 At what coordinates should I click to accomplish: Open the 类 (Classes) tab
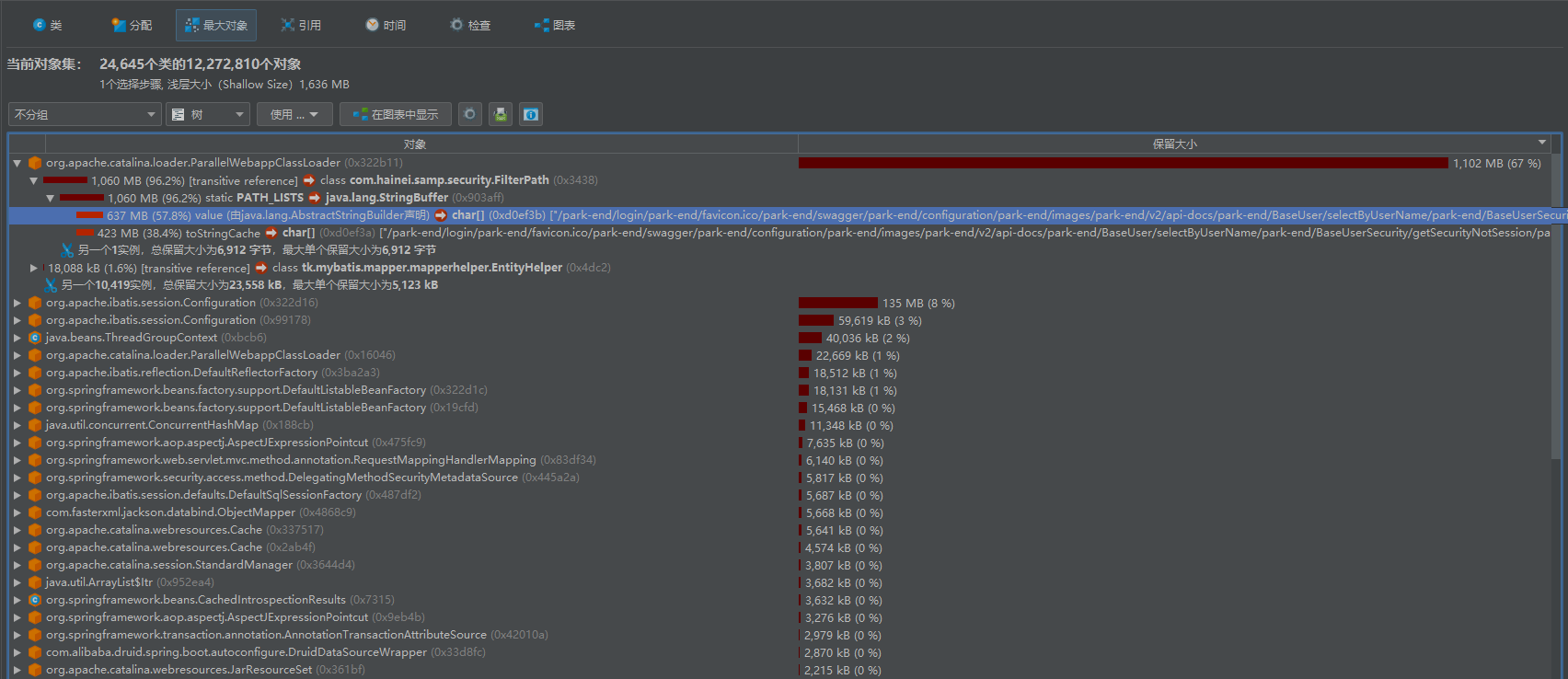coord(48,25)
